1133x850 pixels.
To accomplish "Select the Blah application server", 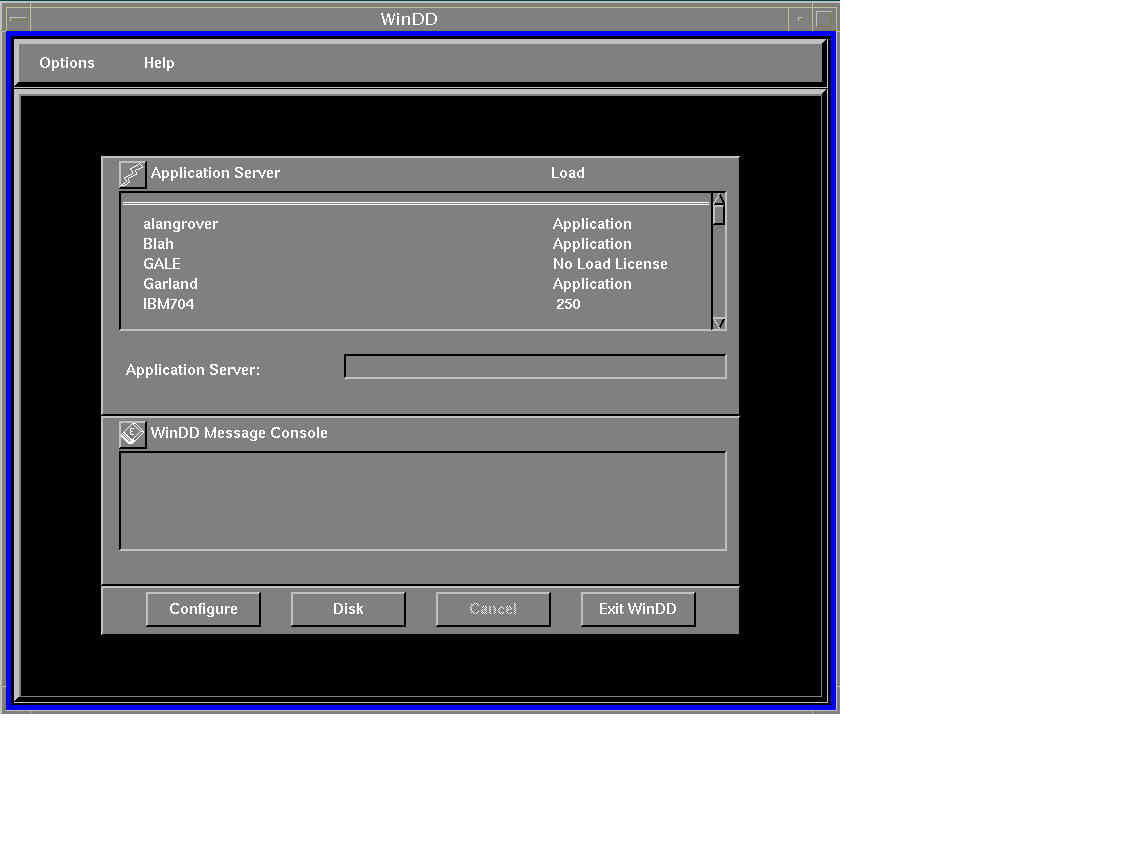I will pyautogui.click(x=159, y=244).
